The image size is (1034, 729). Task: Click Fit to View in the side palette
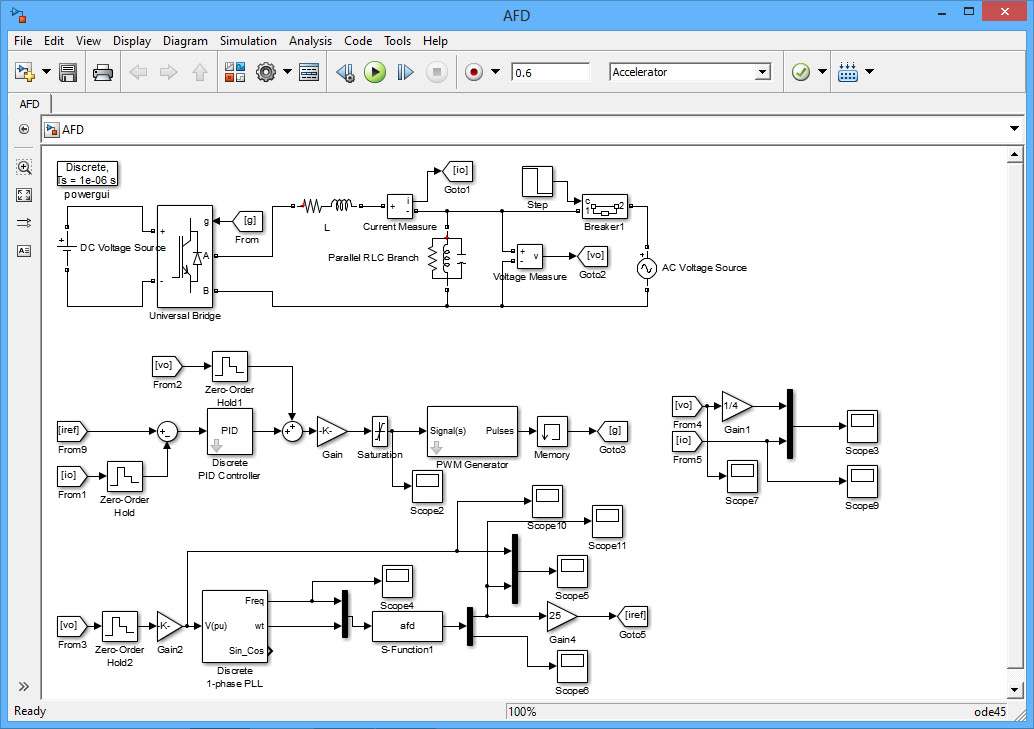pos(24,195)
